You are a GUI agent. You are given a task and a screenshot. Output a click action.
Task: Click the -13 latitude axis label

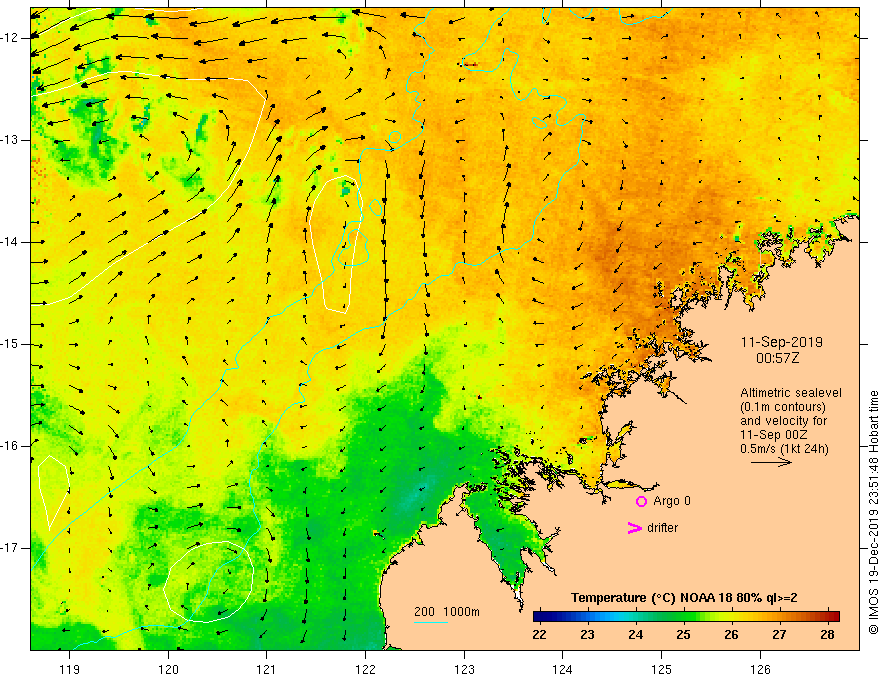(x=10, y=140)
